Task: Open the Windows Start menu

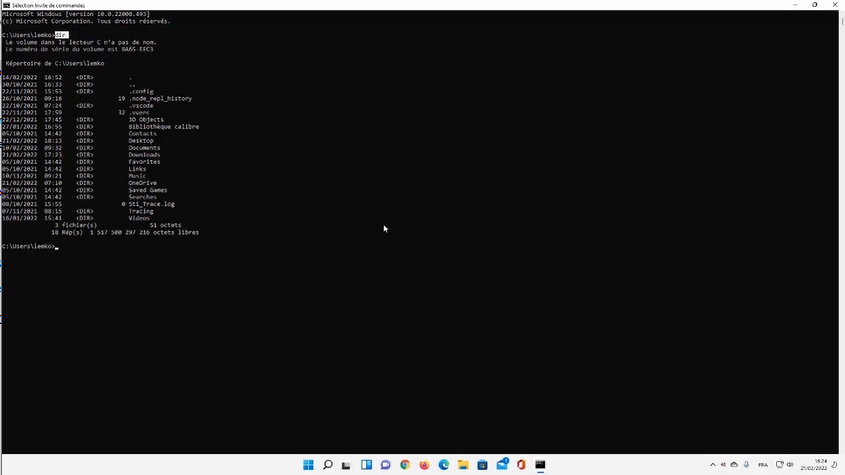Action: coord(308,465)
